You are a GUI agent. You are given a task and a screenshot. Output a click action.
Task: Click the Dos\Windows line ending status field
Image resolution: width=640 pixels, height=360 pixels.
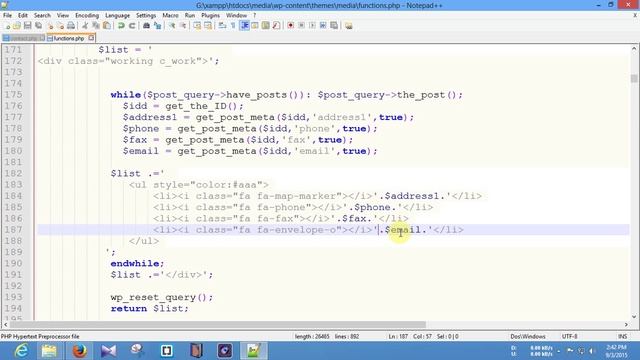click(x=528, y=336)
